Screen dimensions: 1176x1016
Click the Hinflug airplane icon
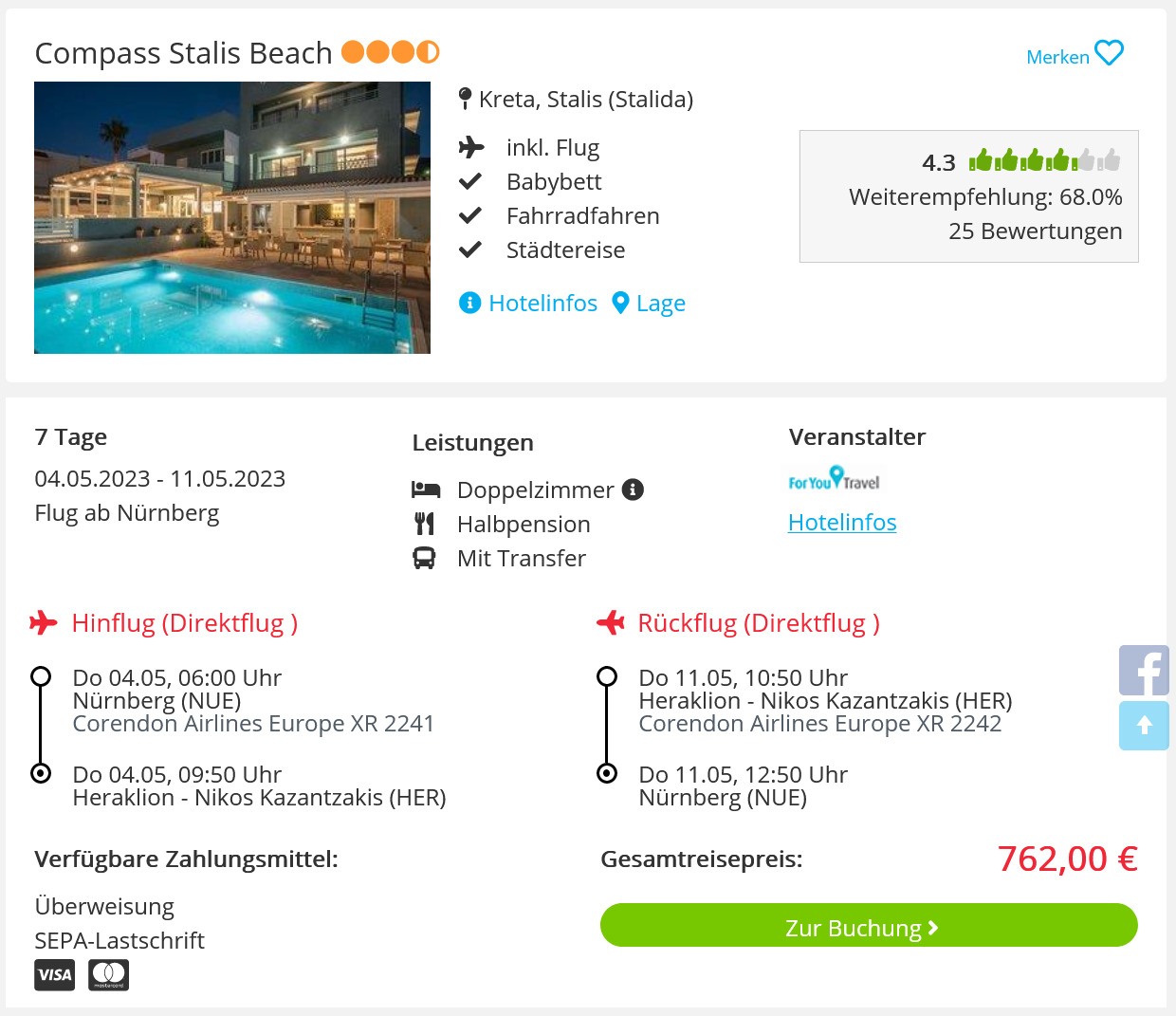[x=44, y=623]
